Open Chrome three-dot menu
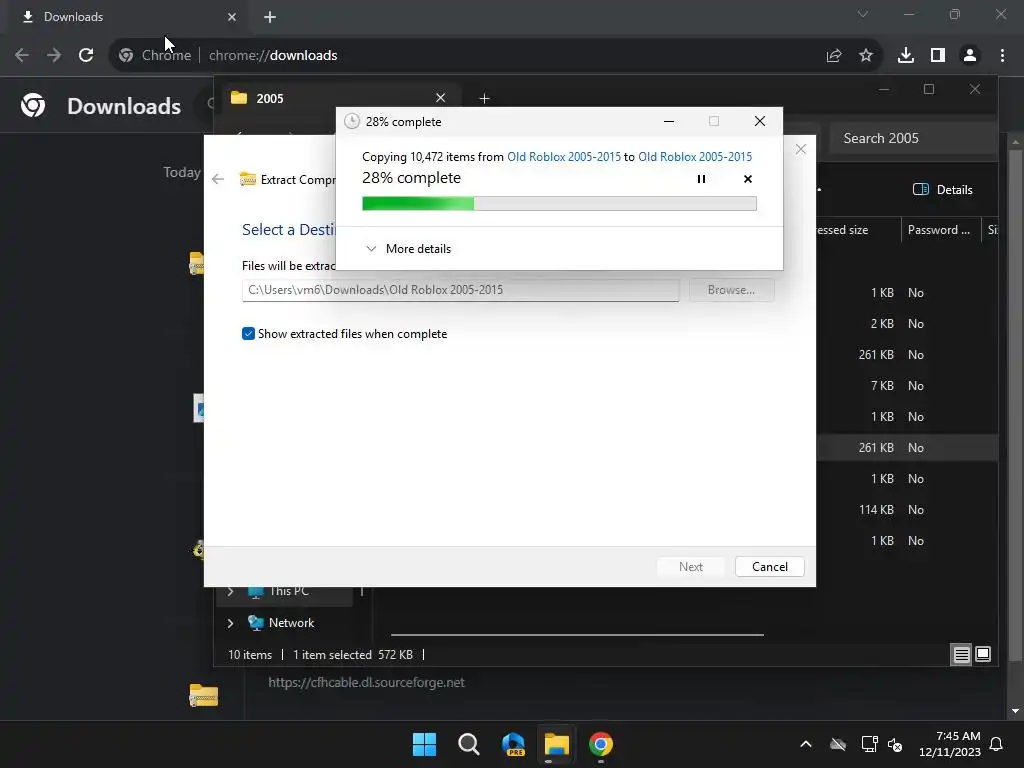This screenshot has width=1024, height=768. click(x=1002, y=56)
